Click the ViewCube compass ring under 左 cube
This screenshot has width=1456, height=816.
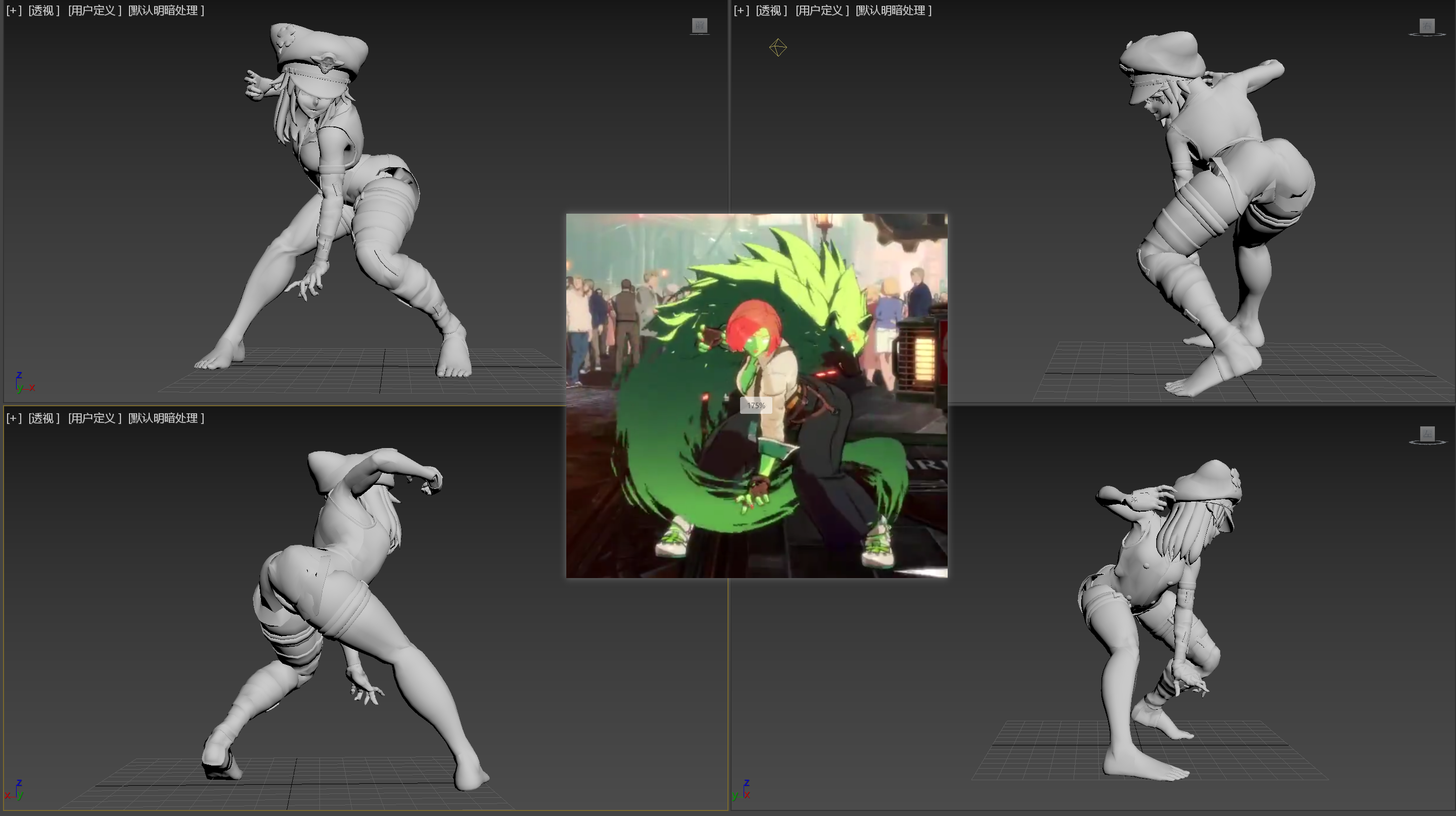coord(1427,442)
